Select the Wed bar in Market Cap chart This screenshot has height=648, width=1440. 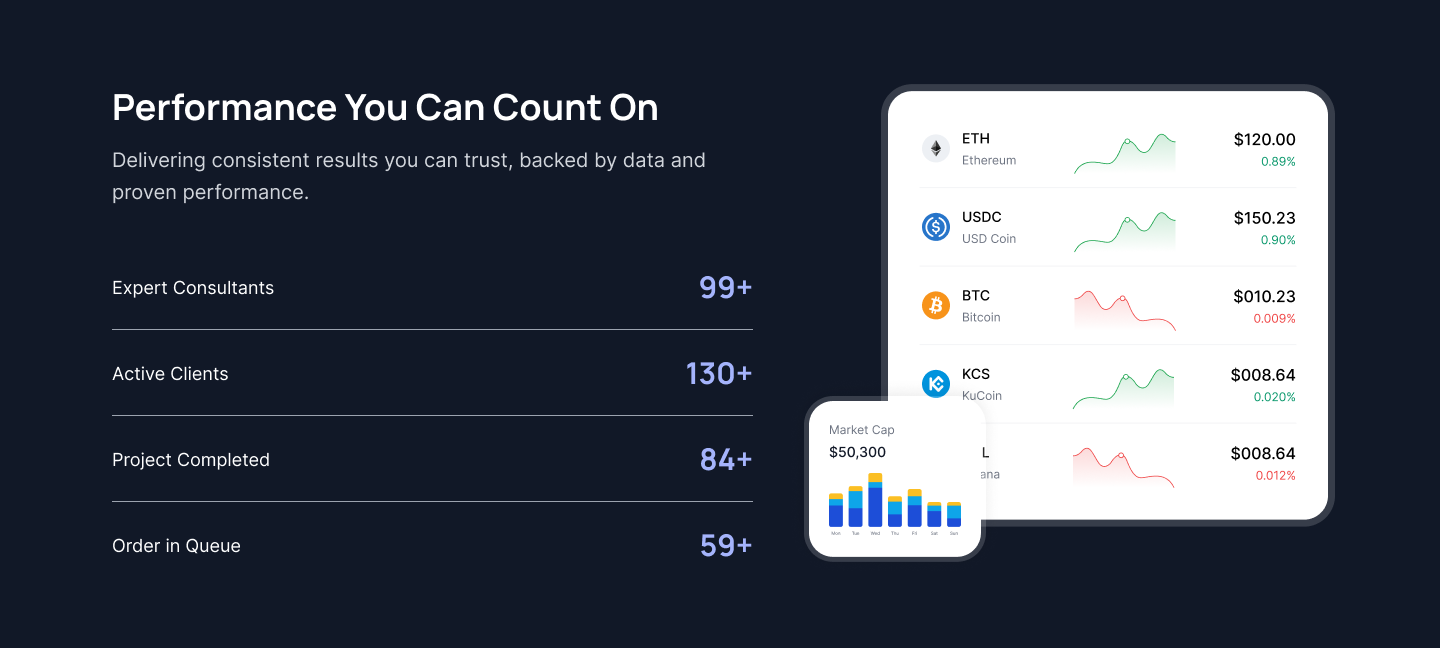point(875,501)
